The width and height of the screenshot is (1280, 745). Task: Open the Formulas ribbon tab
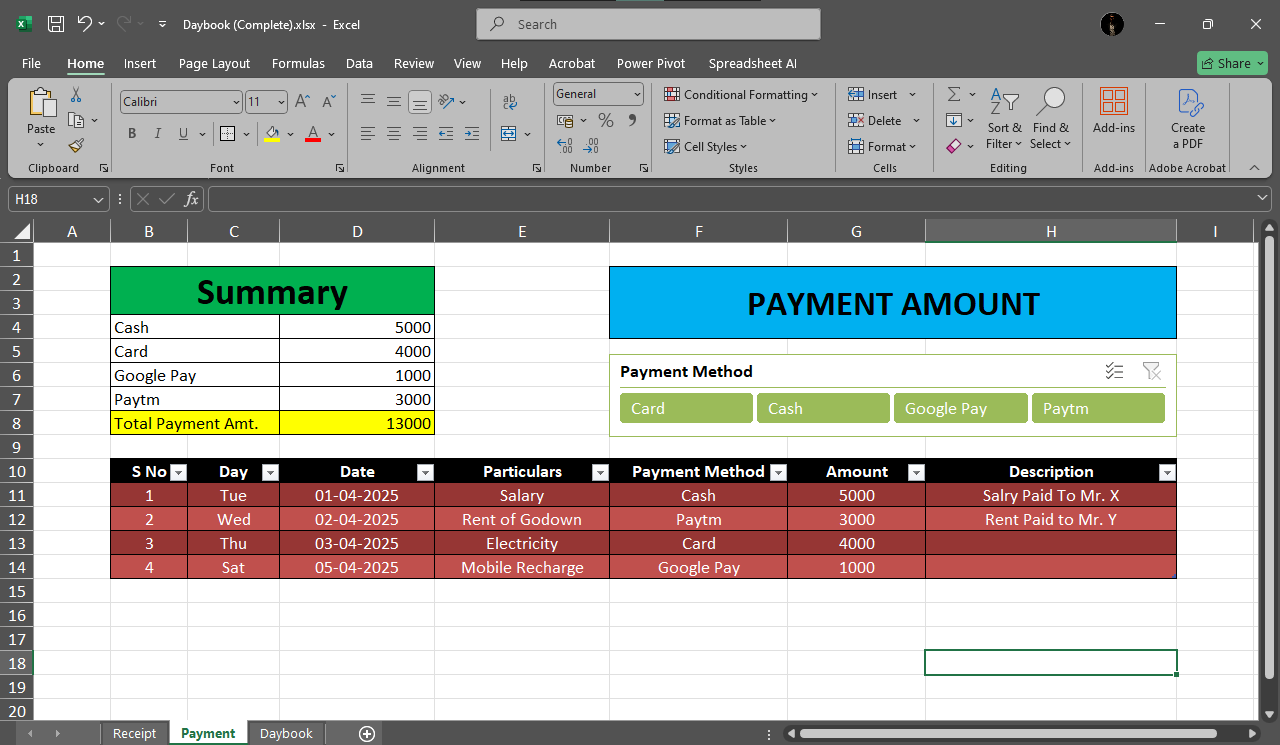click(298, 63)
